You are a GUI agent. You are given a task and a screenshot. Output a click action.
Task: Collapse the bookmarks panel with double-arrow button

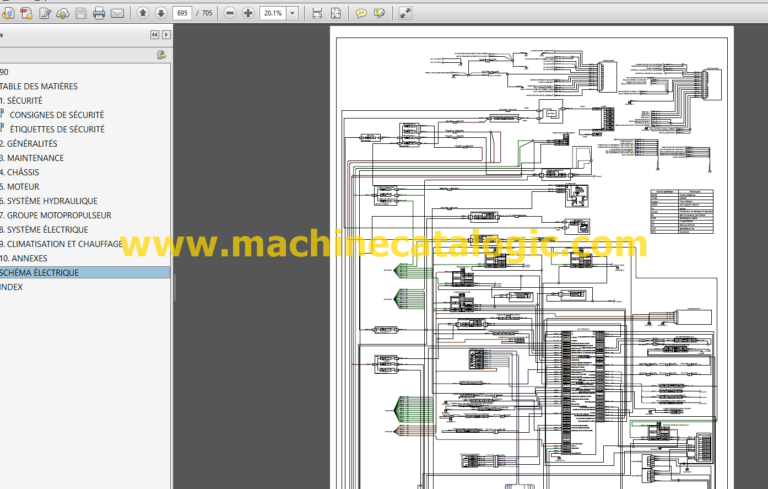(155, 35)
